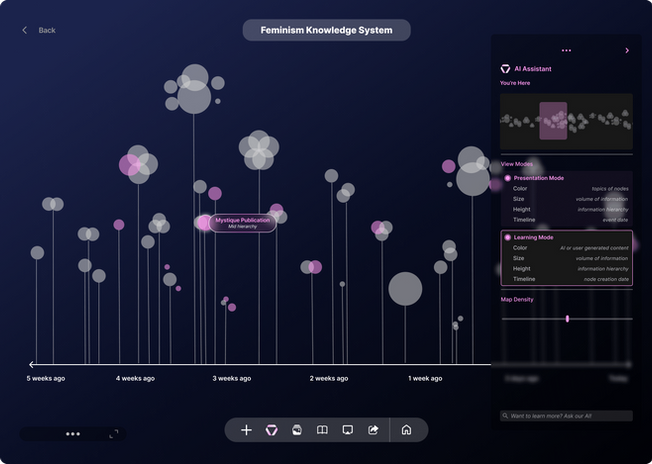Open AI Assistant icon in bottom toolbar
Viewport: 652px width, 464px height.
[272, 430]
